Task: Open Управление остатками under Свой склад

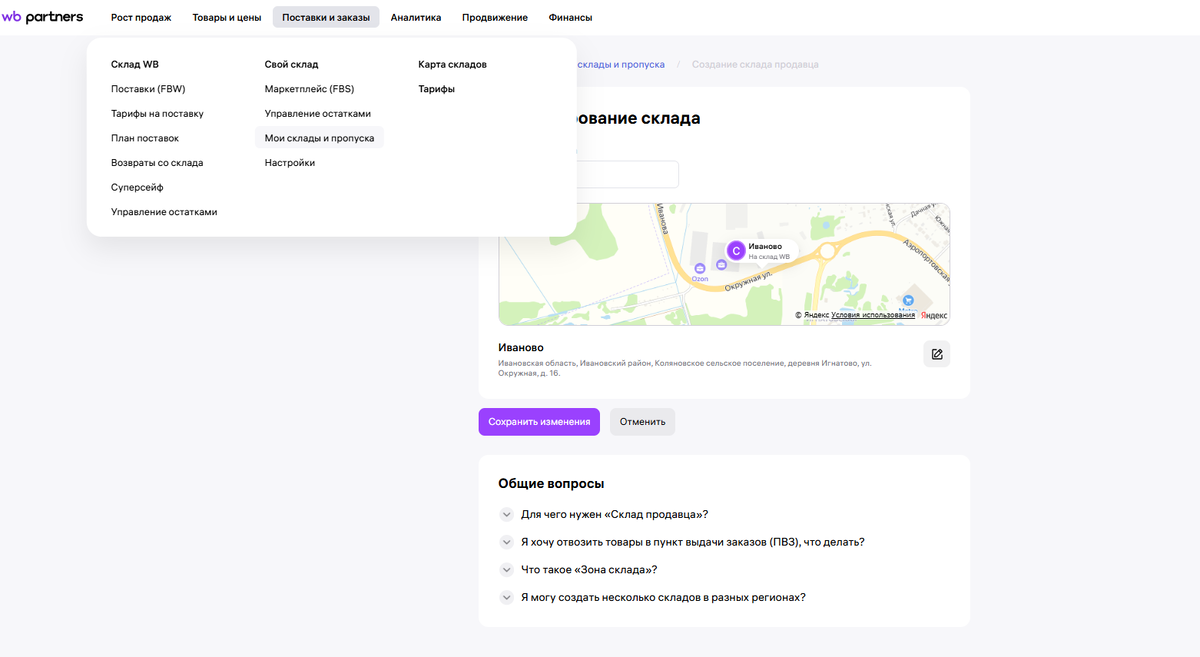Action: click(318, 114)
